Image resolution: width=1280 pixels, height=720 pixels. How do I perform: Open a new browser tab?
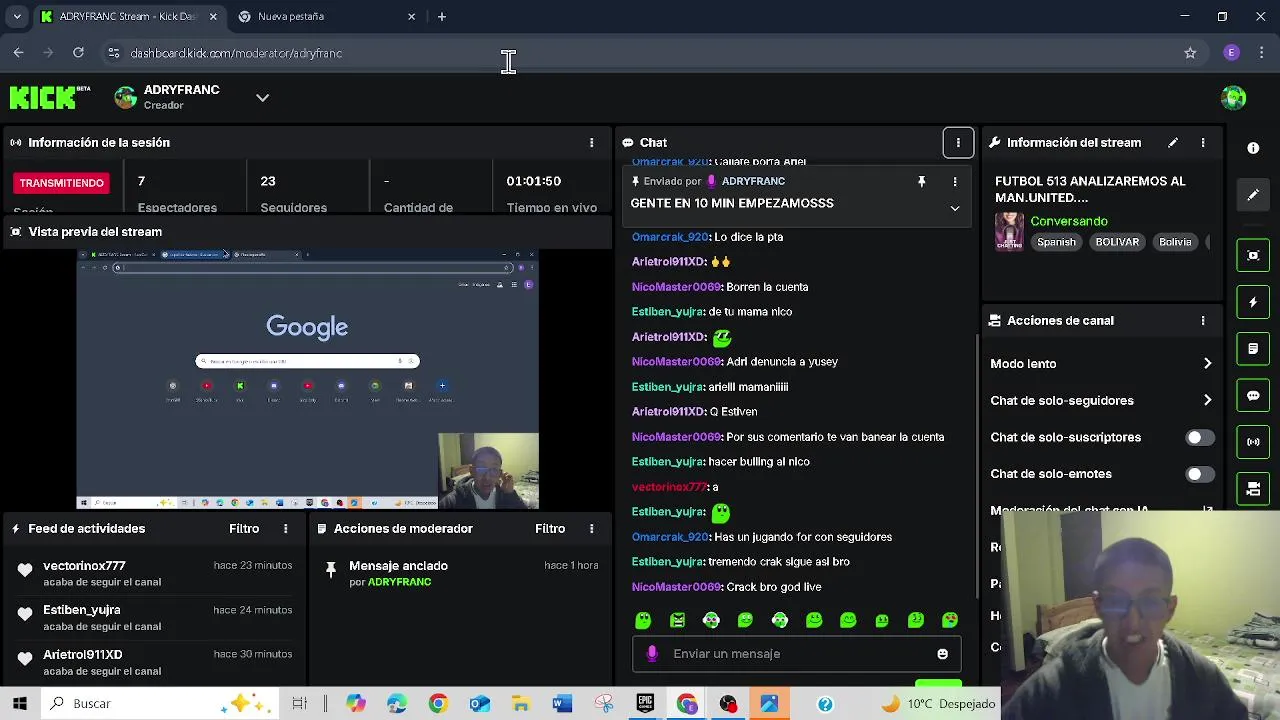click(442, 17)
